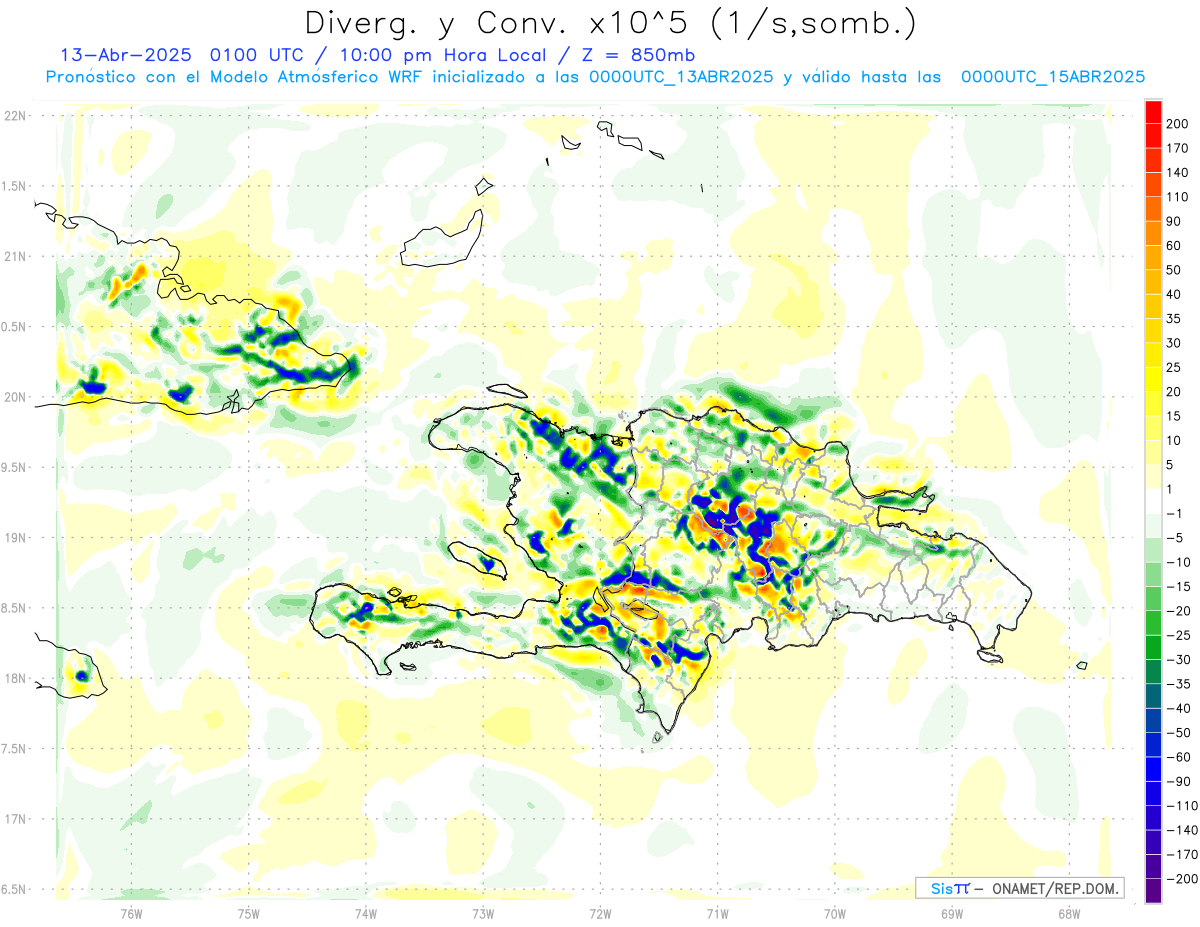
Task: Click the green legend swatch between -20 and -25
Action: pyautogui.click(x=1153, y=623)
